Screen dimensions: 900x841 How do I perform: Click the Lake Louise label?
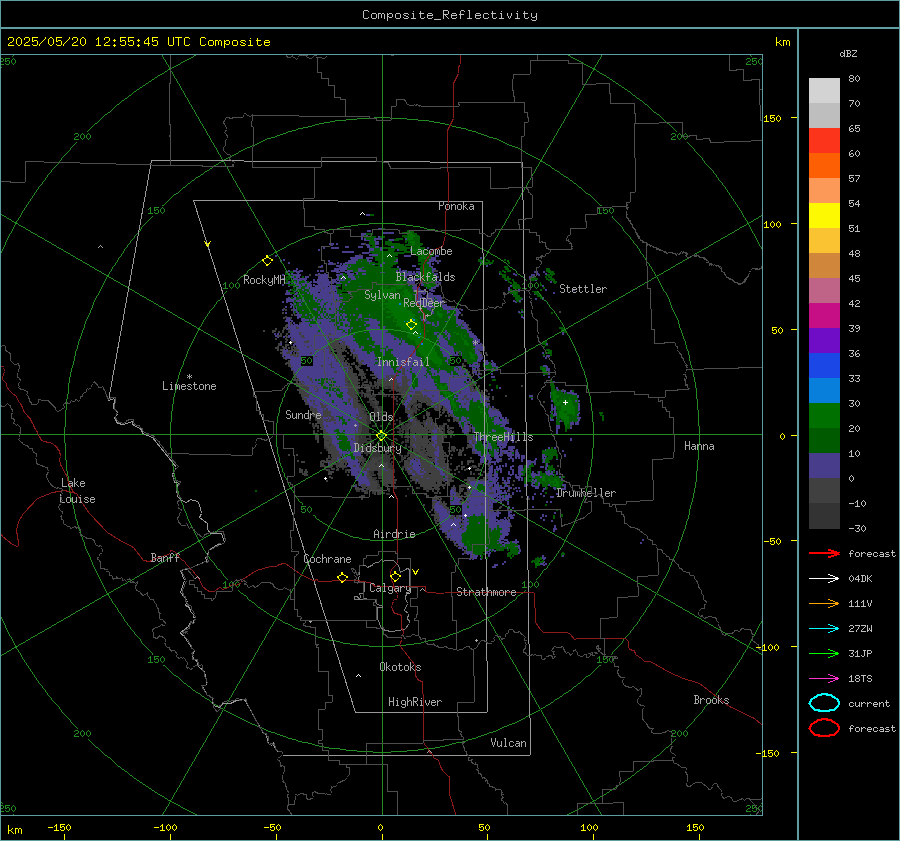click(77, 491)
